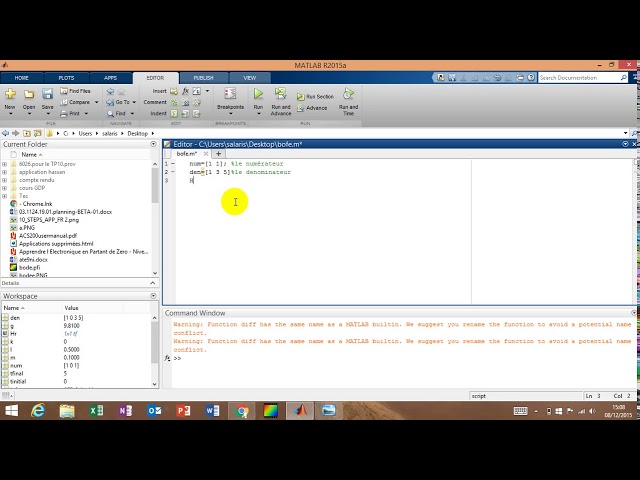The height and width of the screenshot is (480, 640).
Task: Click the Command Window prompt line
Action: pyautogui.click(x=402, y=358)
